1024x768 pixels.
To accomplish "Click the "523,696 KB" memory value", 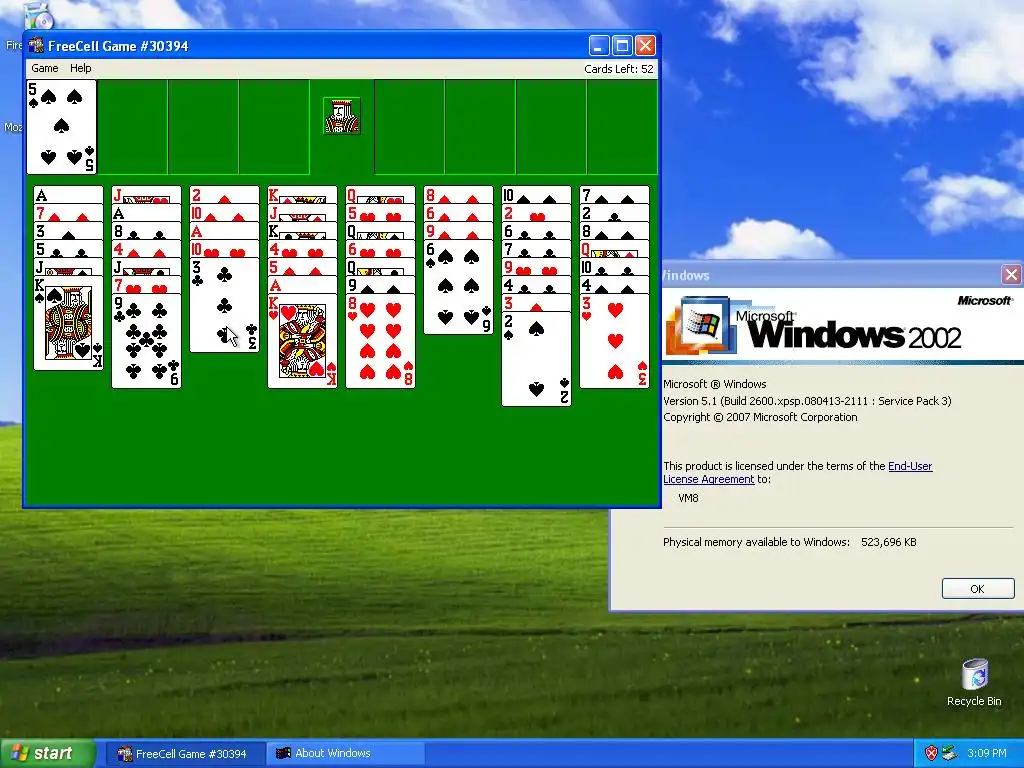I will click(x=888, y=542).
